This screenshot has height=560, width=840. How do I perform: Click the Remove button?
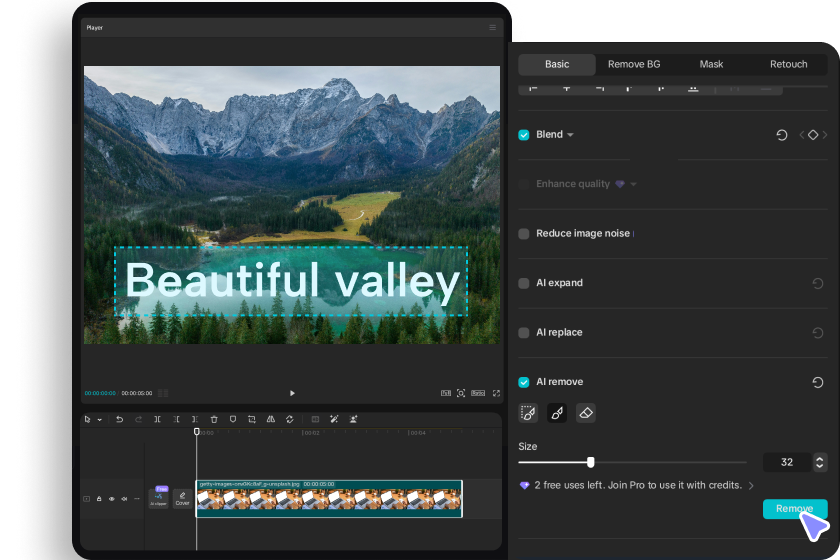pos(795,509)
